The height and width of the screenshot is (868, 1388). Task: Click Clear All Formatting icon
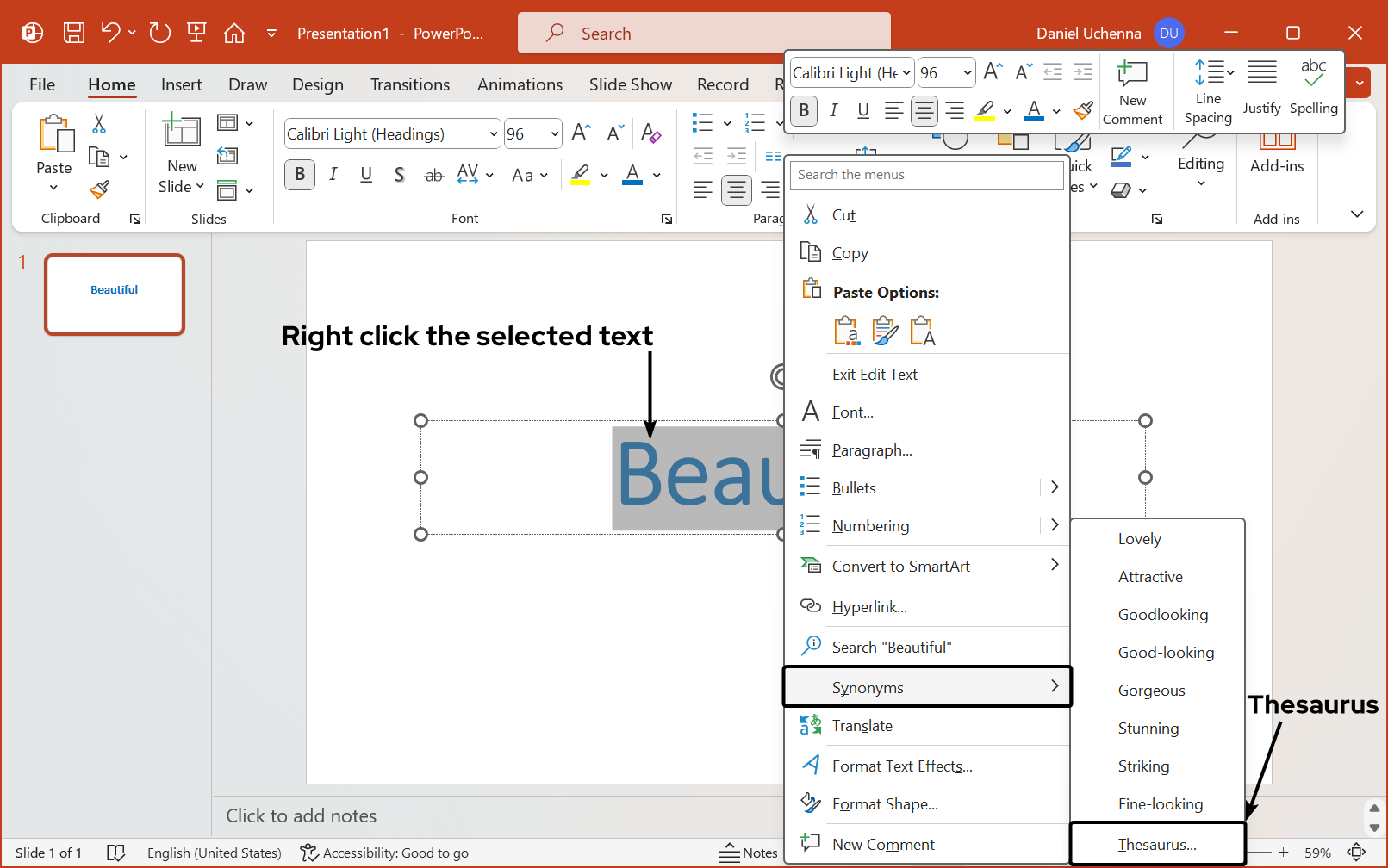point(650,133)
